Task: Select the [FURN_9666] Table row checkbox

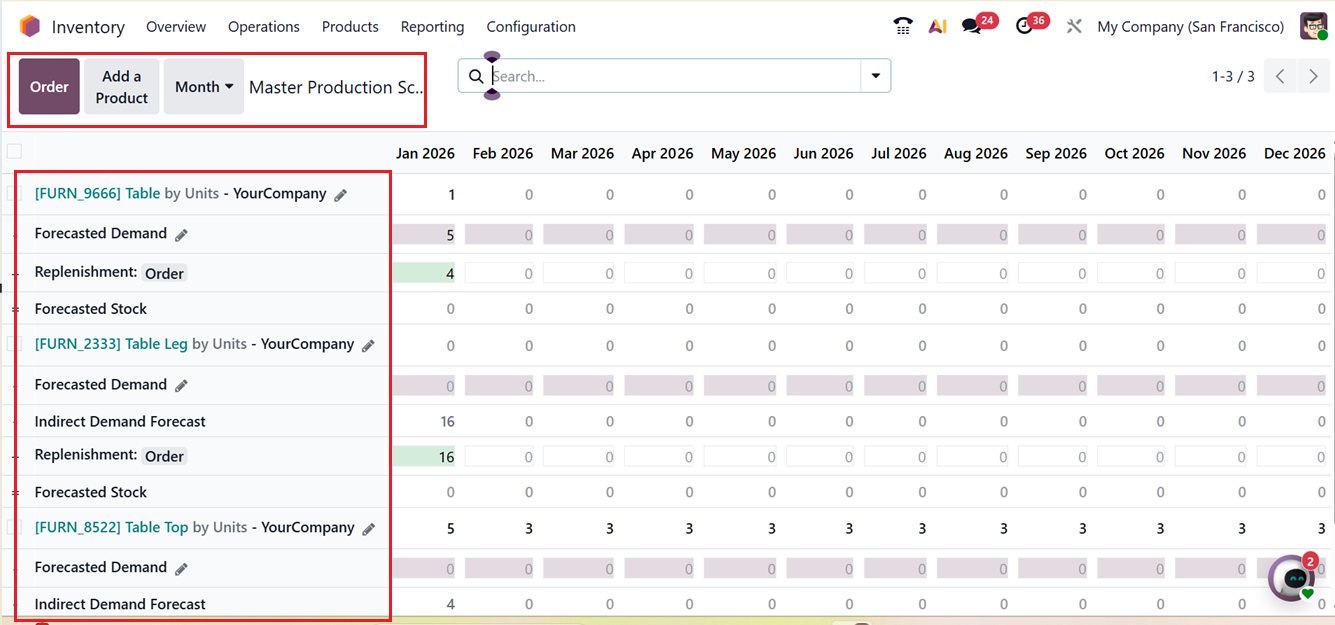Action: click(x=14, y=194)
